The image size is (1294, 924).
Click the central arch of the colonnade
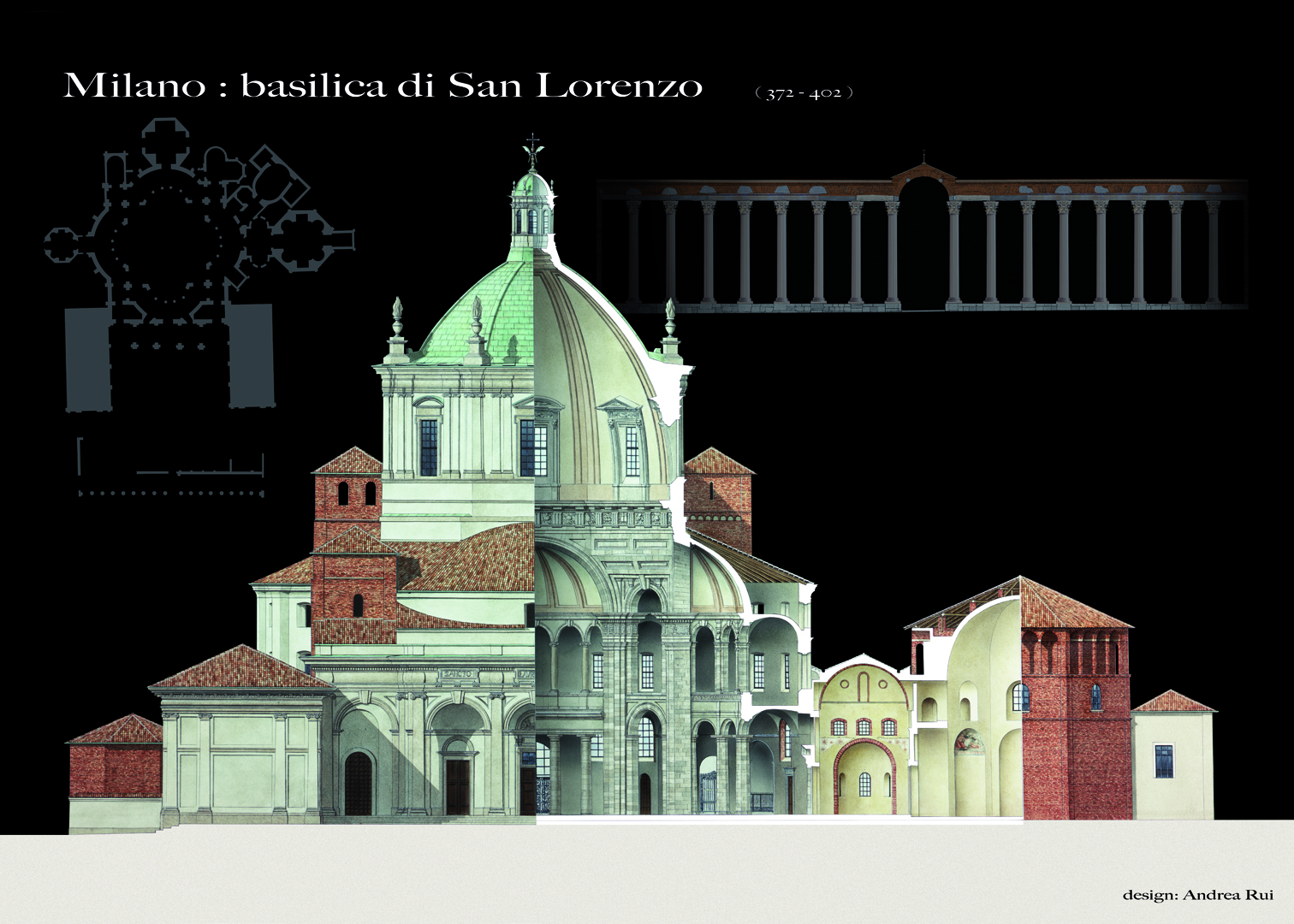pos(923,244)
